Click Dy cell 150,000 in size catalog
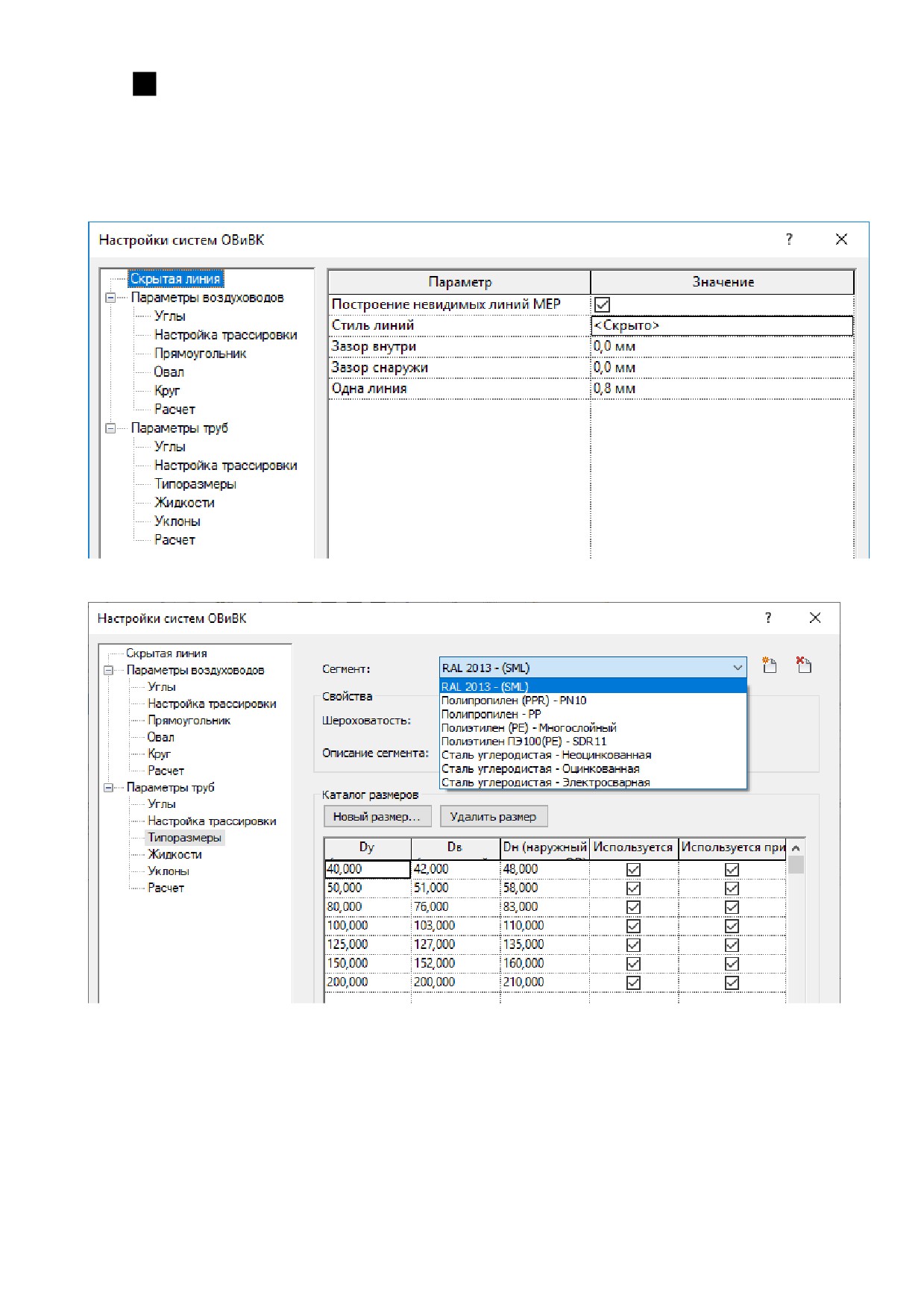This screenshot has height=1307, width=924. pyautogui.click(x=368, y=964)
